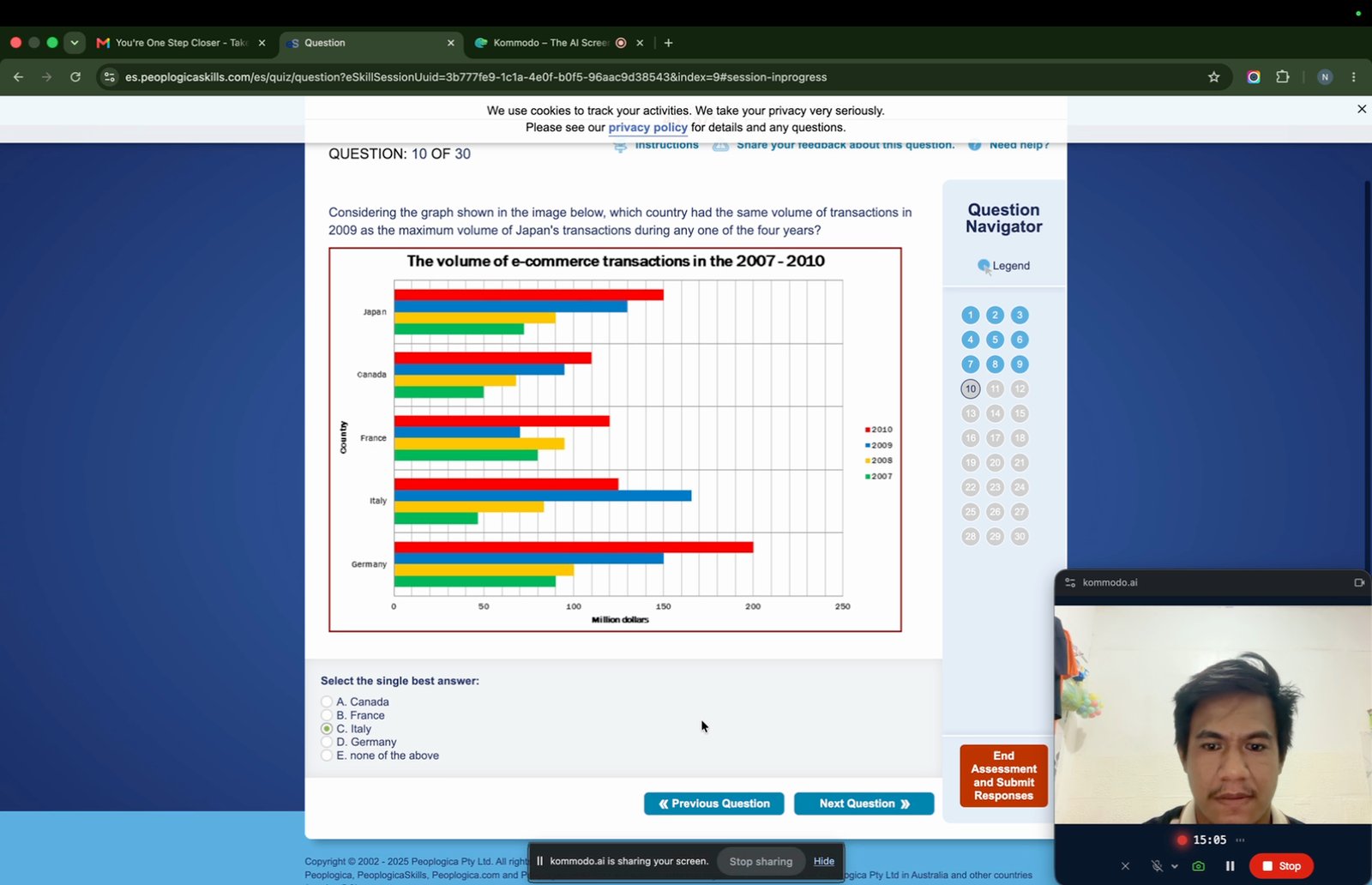Switch to the Gmail "You're One Step Closer" tab

click(182, 43)
